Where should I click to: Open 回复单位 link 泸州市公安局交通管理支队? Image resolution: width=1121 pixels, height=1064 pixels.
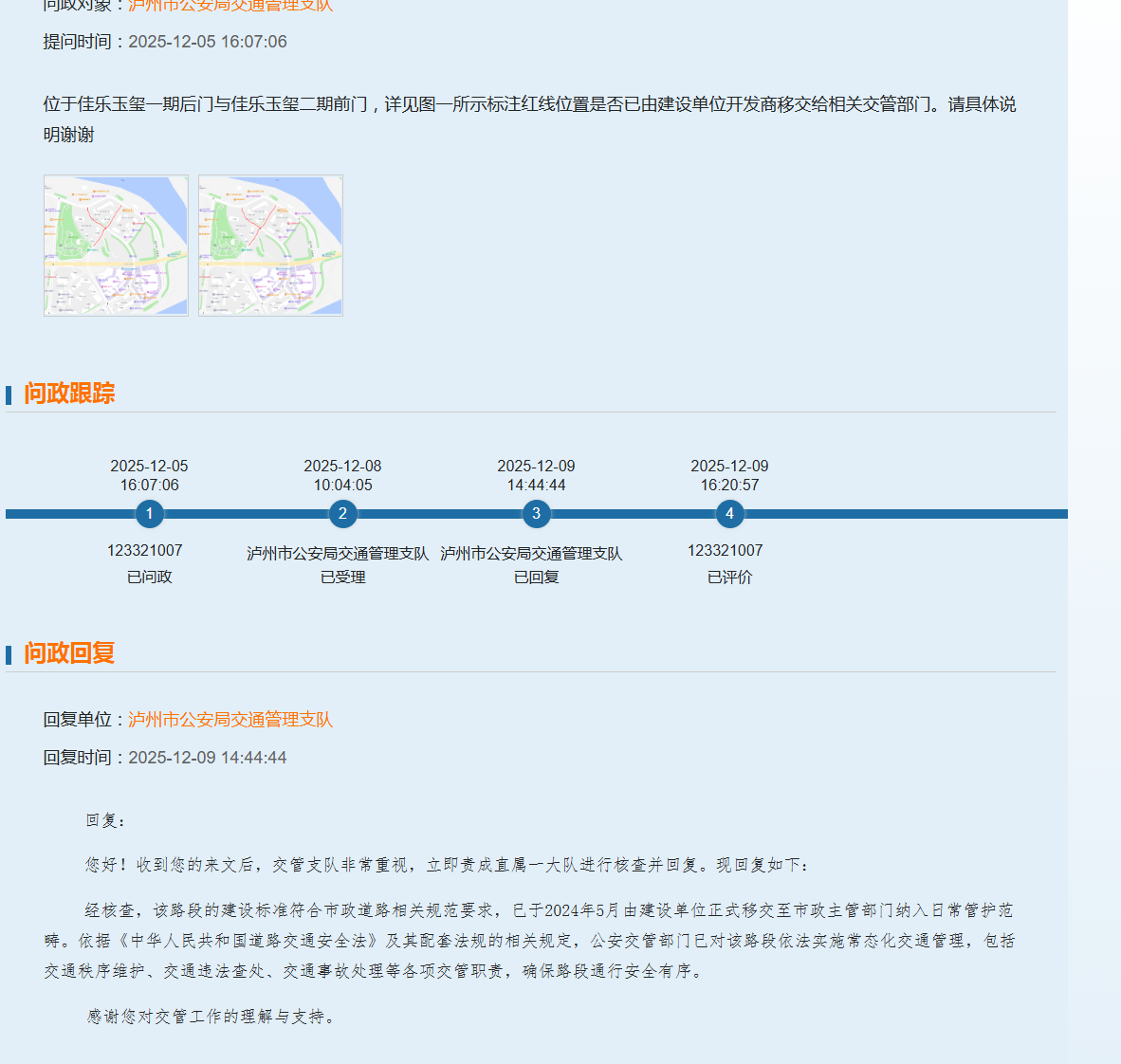click(x=230, y=720)
